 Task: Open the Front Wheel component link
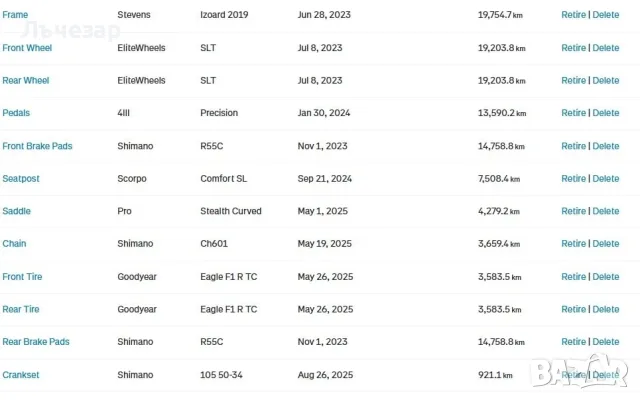(x=27, y=48)
